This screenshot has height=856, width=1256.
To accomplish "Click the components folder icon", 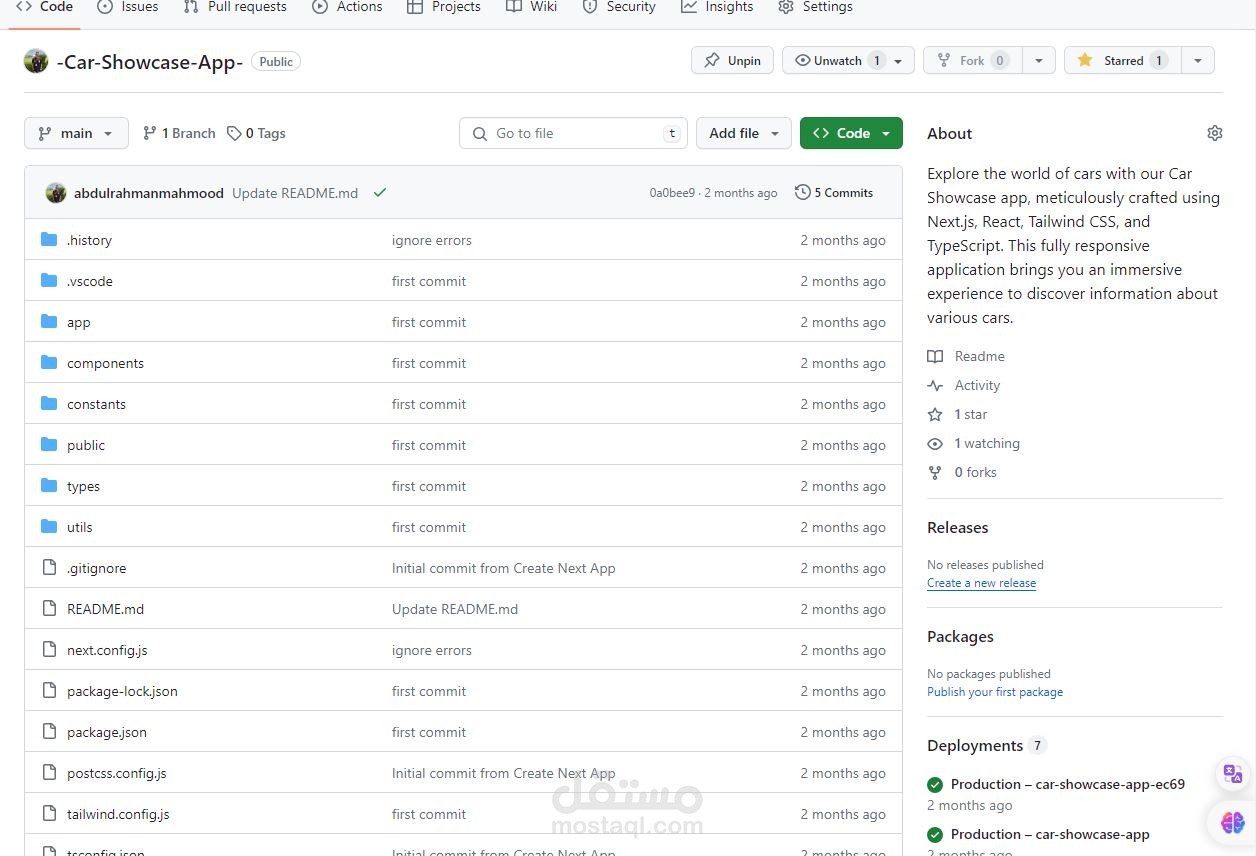I will click(49, 362).
